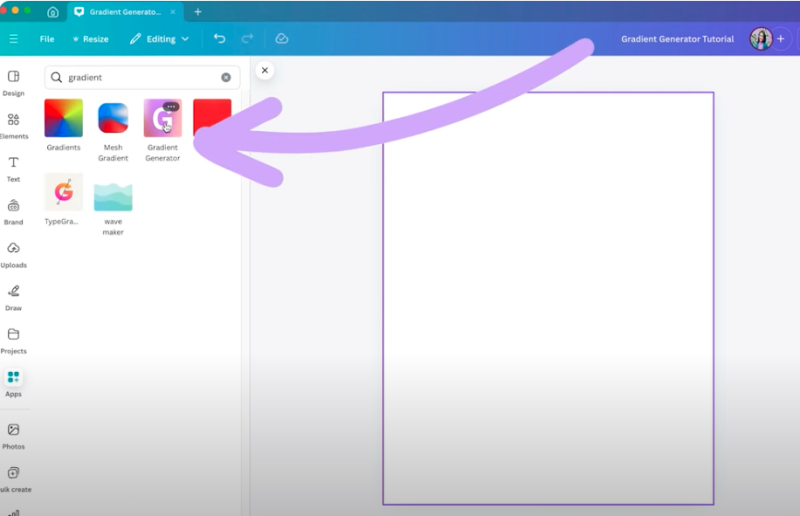Open the Apps sidebar panel

[13, 384]
